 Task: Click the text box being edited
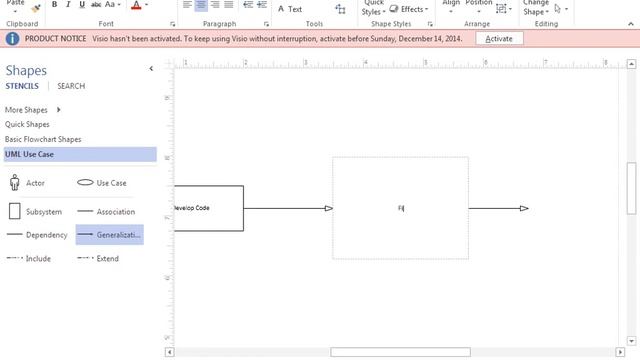(400, 208)
